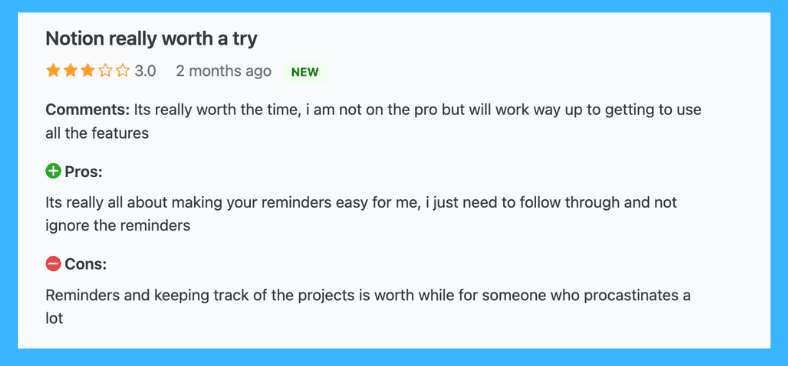Click the 2 months ago timestamp
Viewport: 788px width, 366px height.
(x=224, y=71)
